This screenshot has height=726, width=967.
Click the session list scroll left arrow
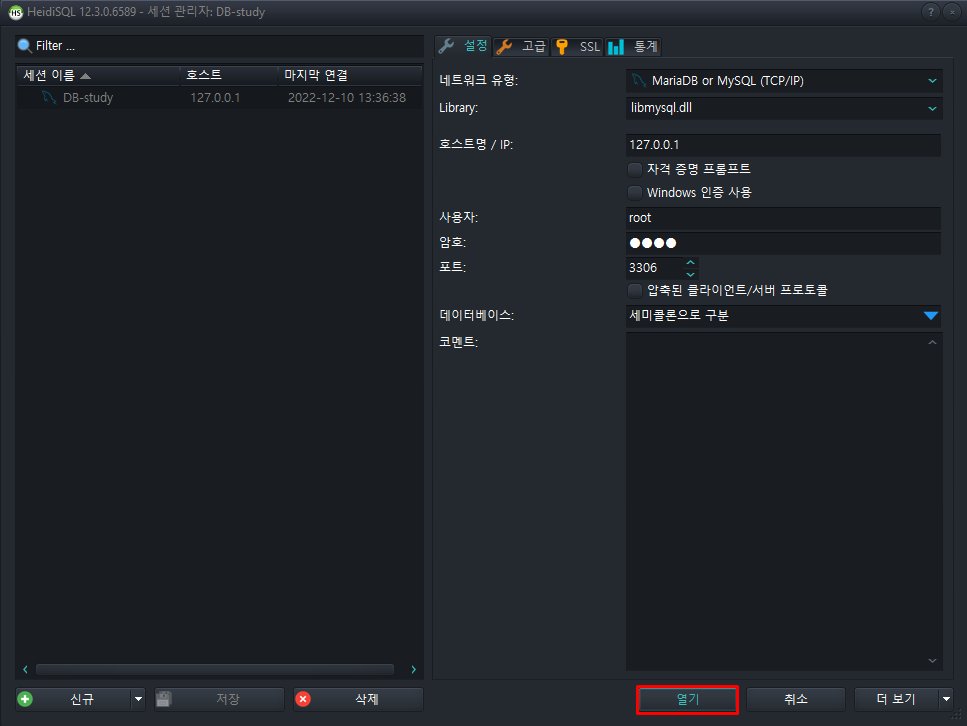(x=25, y=669)
